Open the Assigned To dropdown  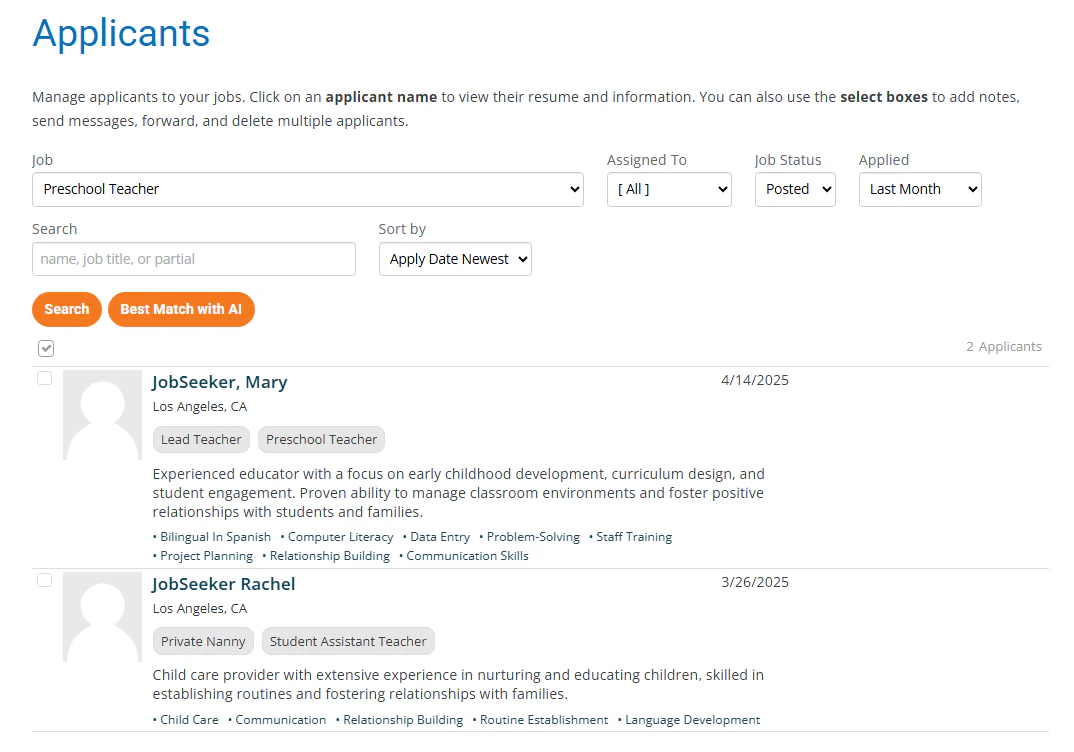pos(668,189)
